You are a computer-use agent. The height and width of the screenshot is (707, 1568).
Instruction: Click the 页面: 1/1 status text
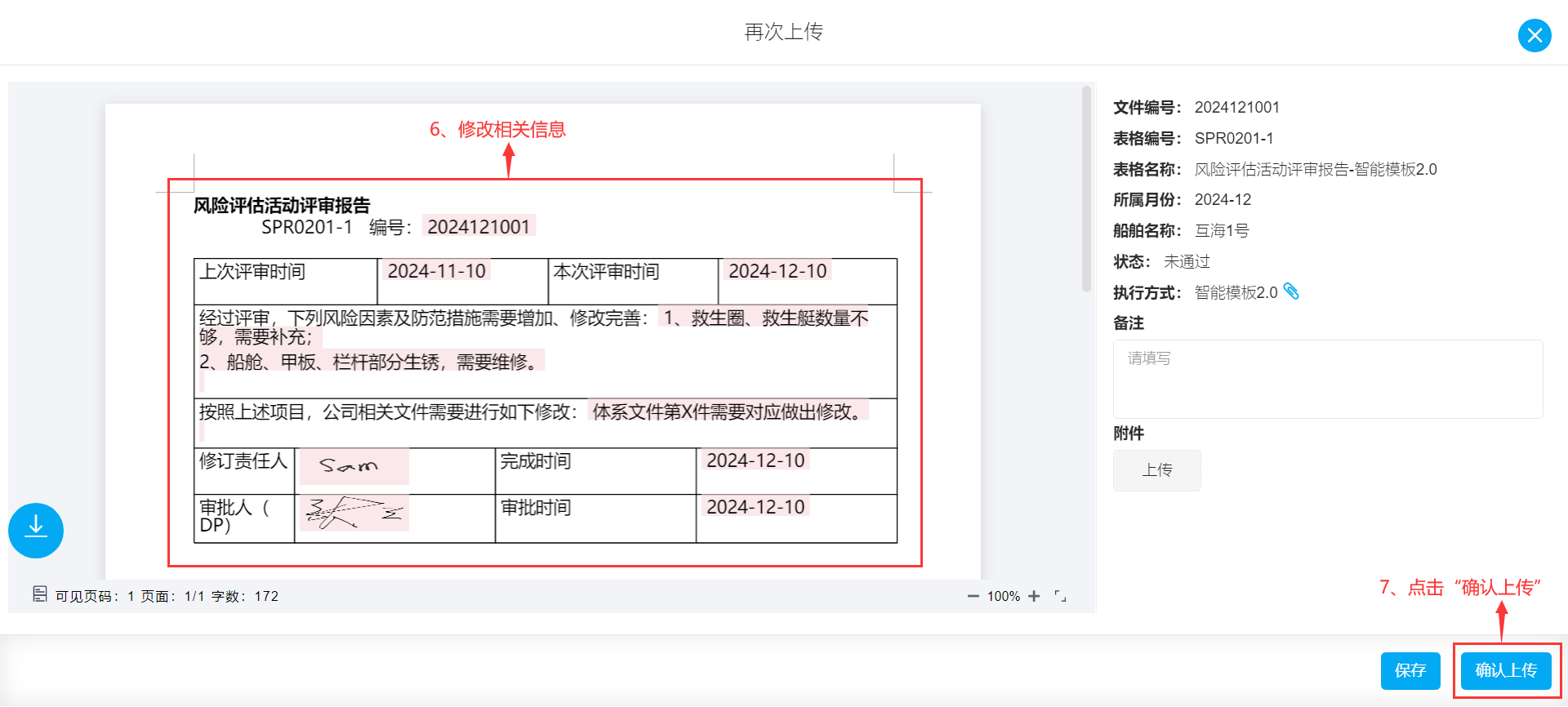(x=173, y=596)
